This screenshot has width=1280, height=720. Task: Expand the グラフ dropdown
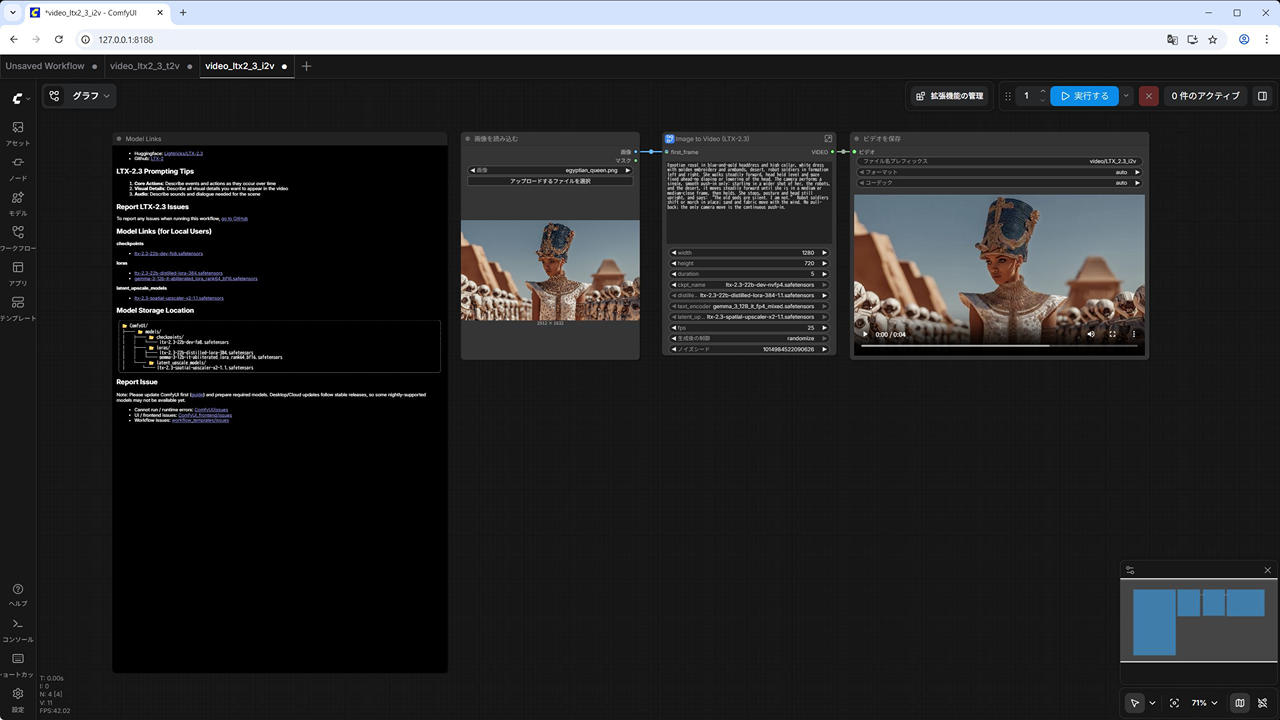click(x=90, y=96)
